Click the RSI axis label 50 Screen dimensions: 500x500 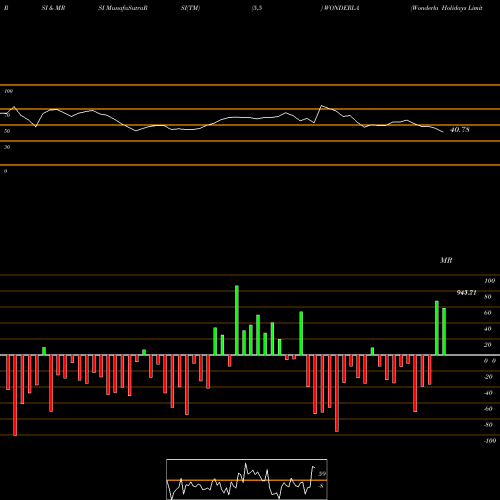[x=7, y=131]
